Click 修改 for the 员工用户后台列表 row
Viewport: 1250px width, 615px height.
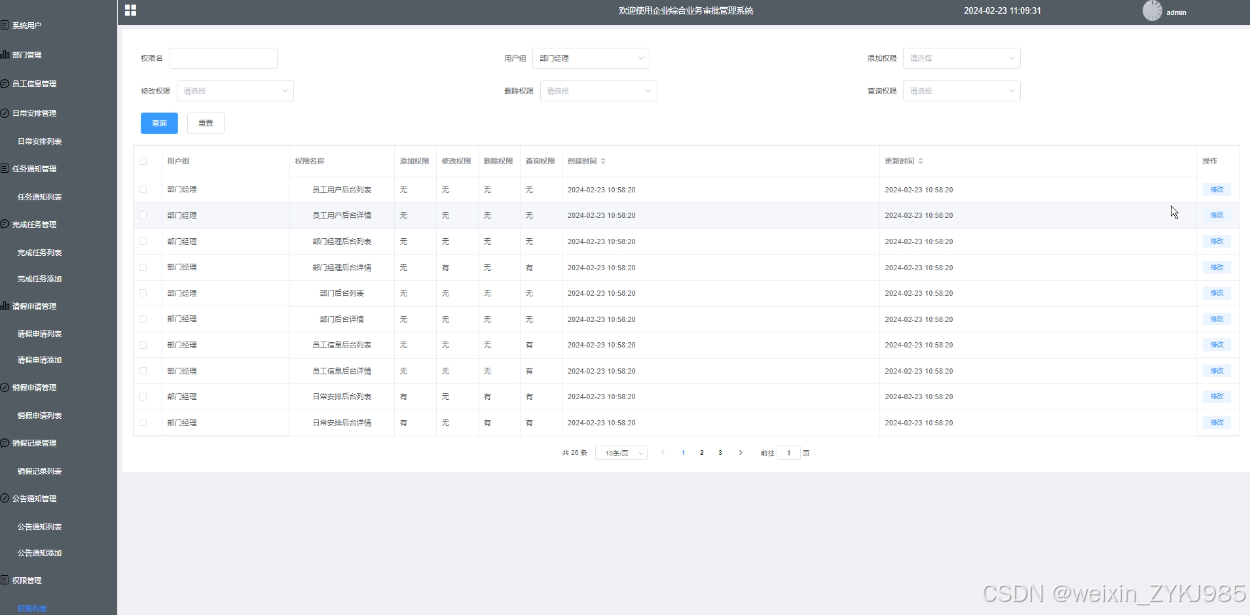tap(1217, 189)
